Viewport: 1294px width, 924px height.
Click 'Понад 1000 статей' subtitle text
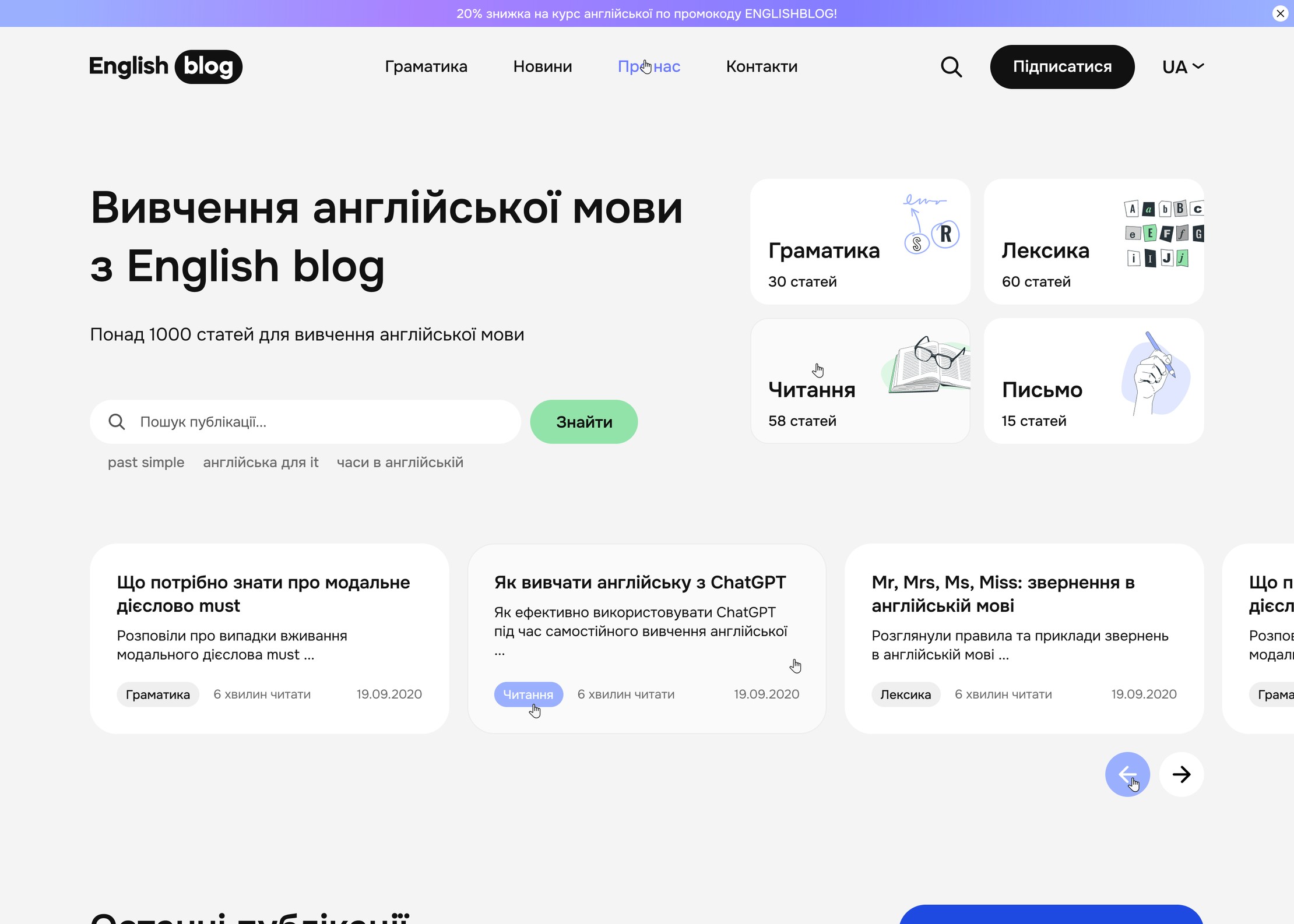coord(307,335)
